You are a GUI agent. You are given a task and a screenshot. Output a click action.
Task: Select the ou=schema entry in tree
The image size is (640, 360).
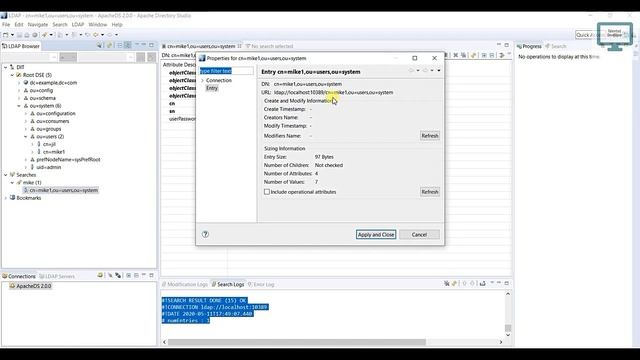pos(42,98)
